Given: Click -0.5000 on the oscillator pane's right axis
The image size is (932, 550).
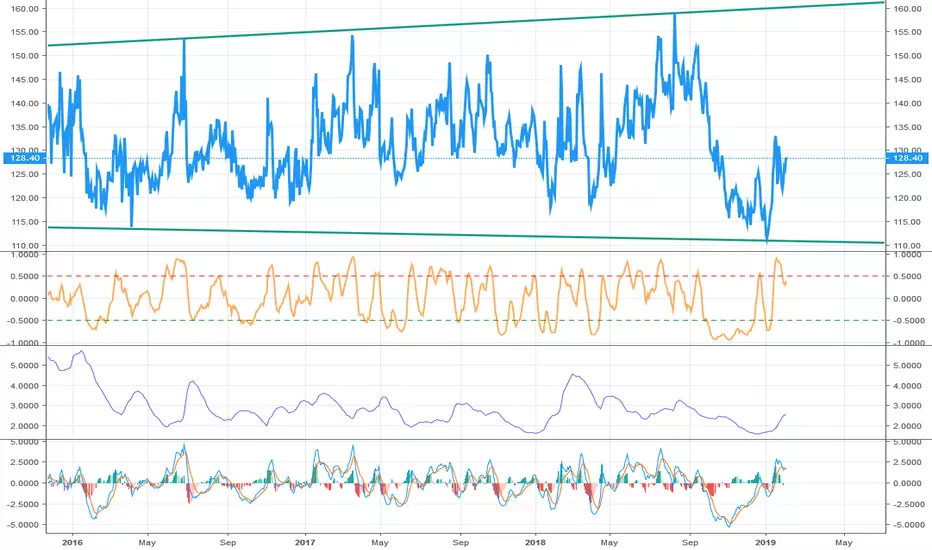Looking at the screenshot, I should click(x=908, y=320).
